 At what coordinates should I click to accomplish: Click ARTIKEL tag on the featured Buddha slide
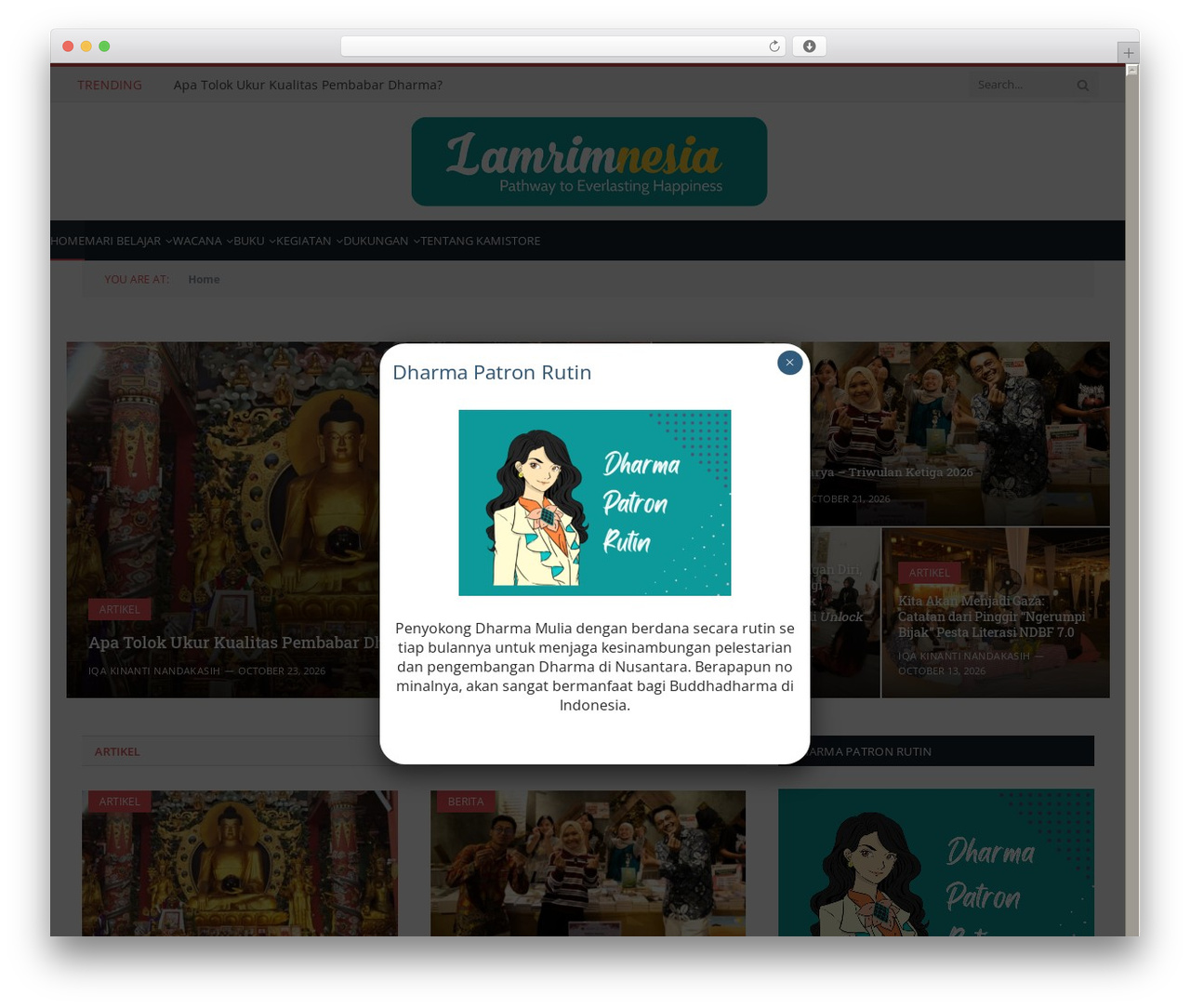tap(120, 609)
